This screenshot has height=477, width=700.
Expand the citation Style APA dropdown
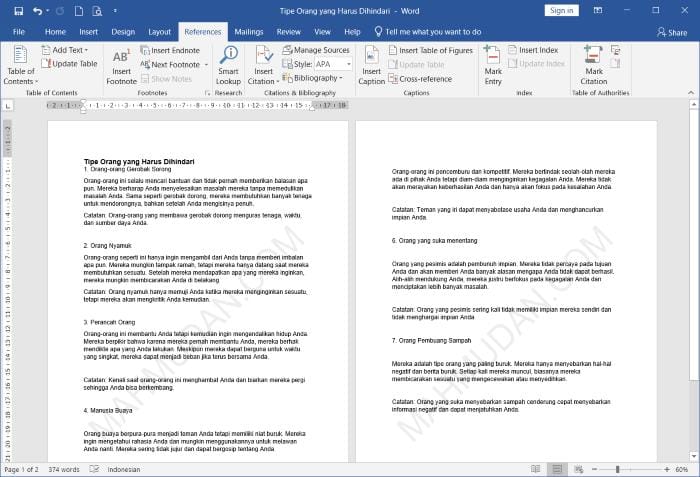(330, 64)
